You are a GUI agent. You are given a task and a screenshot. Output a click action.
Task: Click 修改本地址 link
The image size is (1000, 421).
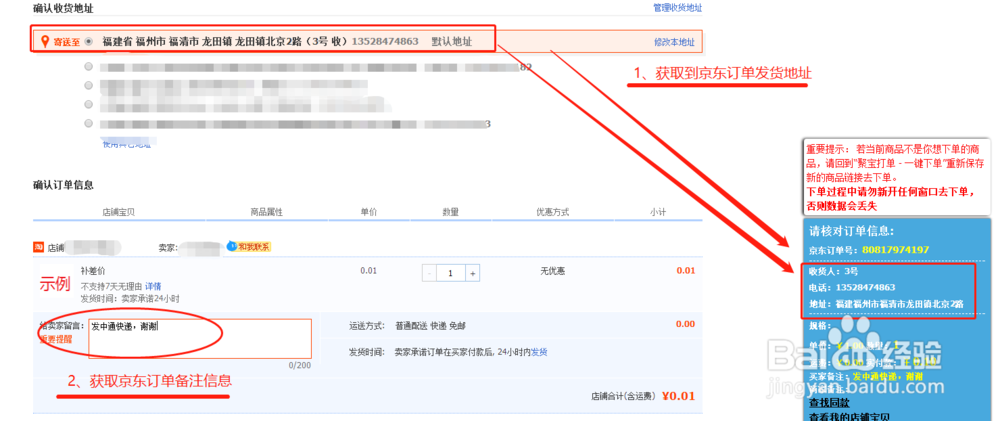[674, 43]
